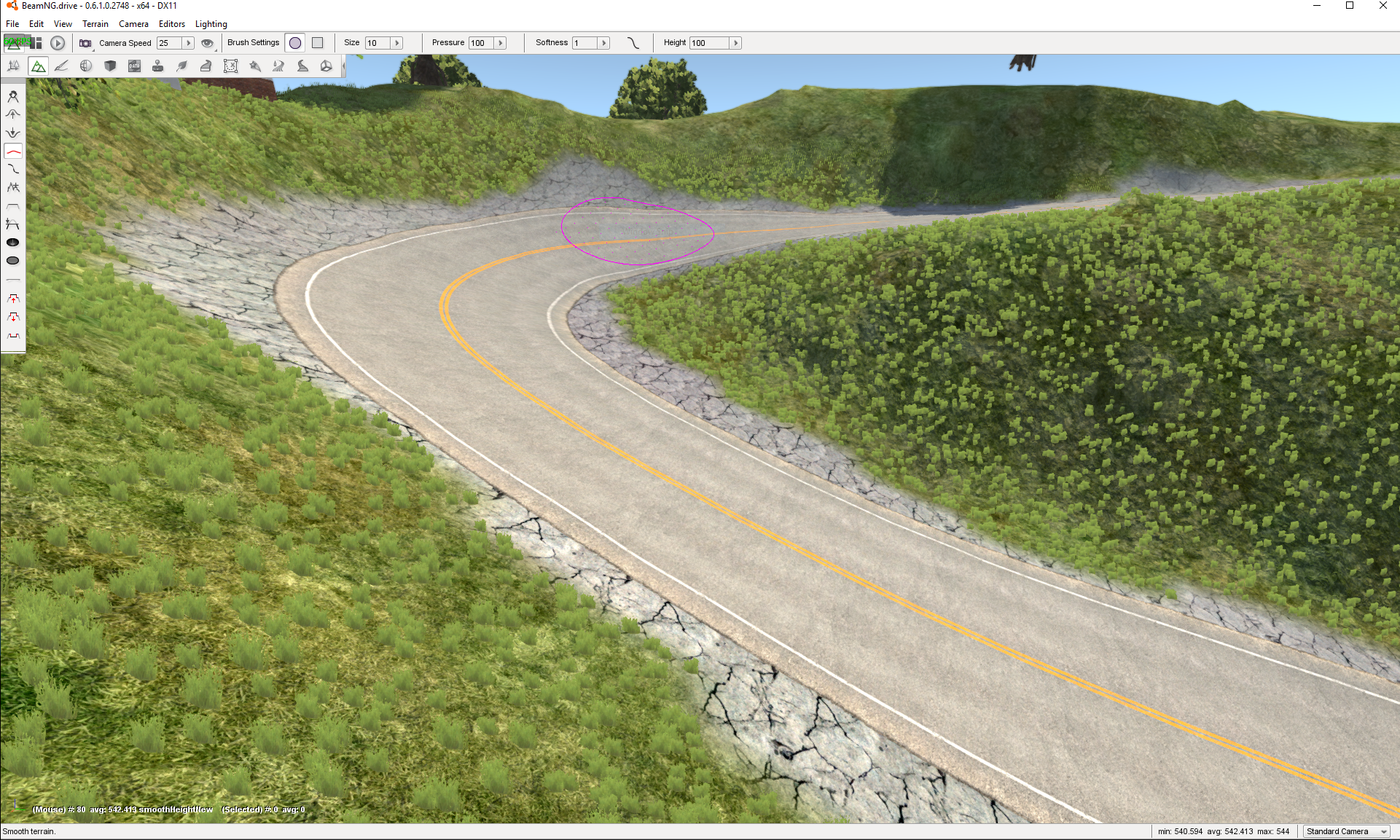Select the Grab Terrain hand tool
The image size is (1400, 840).
[x=13, y=96]
